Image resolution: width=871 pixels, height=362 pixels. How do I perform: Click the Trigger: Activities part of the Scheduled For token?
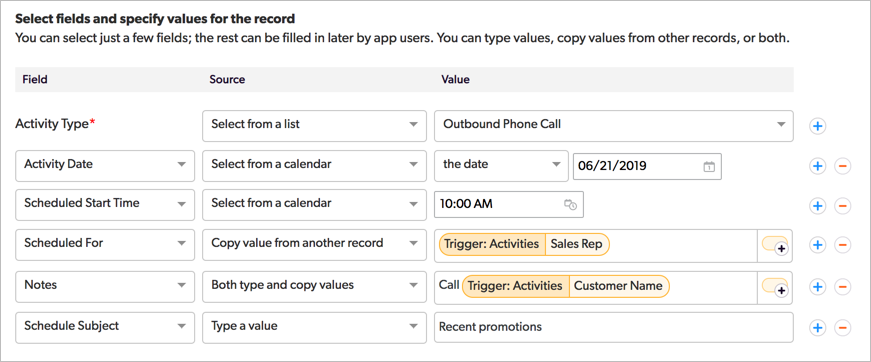(492, 244)
